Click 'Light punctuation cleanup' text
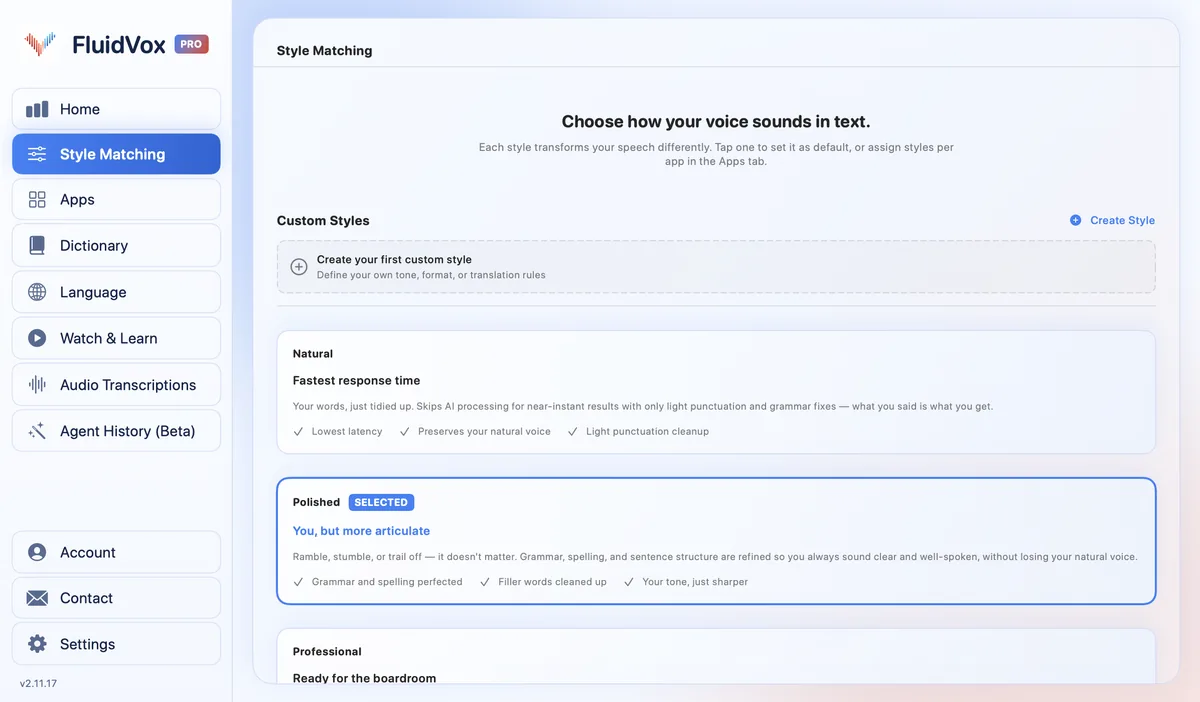Screen dimensions: 1200x702 click(647, 431)
